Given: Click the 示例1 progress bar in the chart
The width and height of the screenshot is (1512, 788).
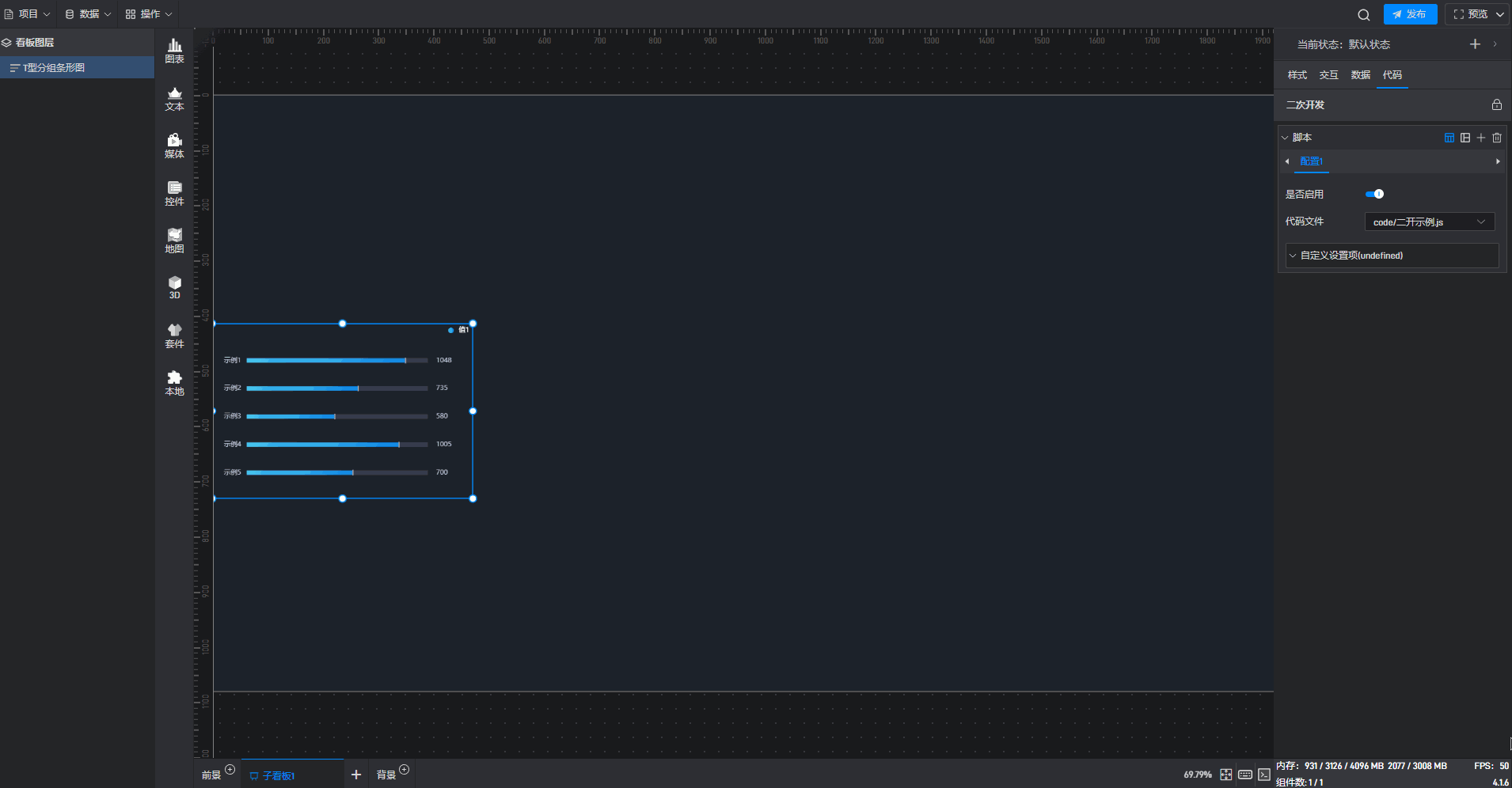Looking at the screenshot, I should click(x=336, y=360).
